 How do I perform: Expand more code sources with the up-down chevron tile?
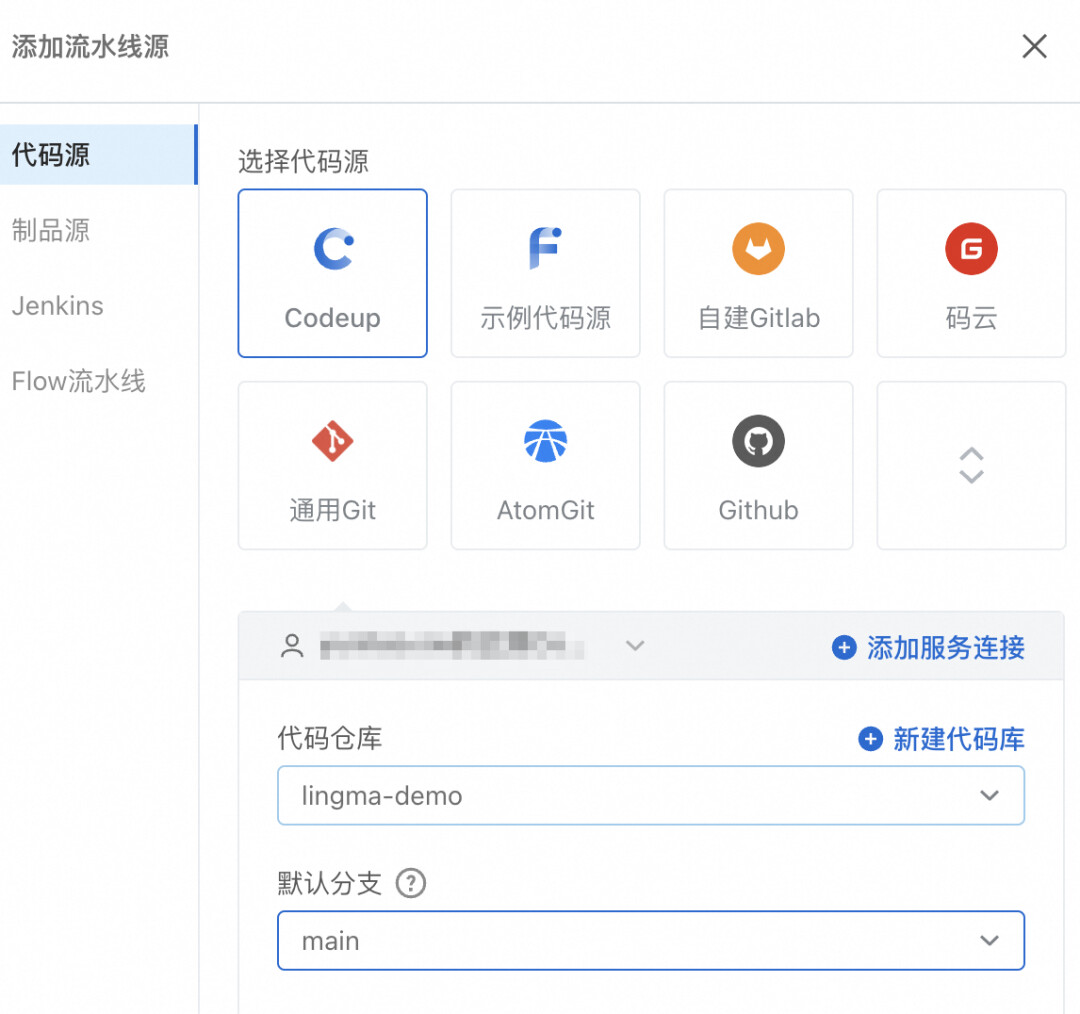tap(971, 465)
